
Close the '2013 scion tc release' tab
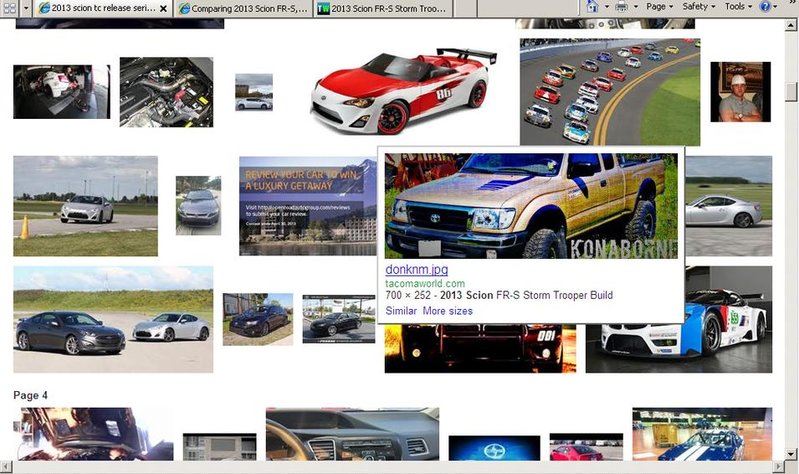[x=163, y=9]
